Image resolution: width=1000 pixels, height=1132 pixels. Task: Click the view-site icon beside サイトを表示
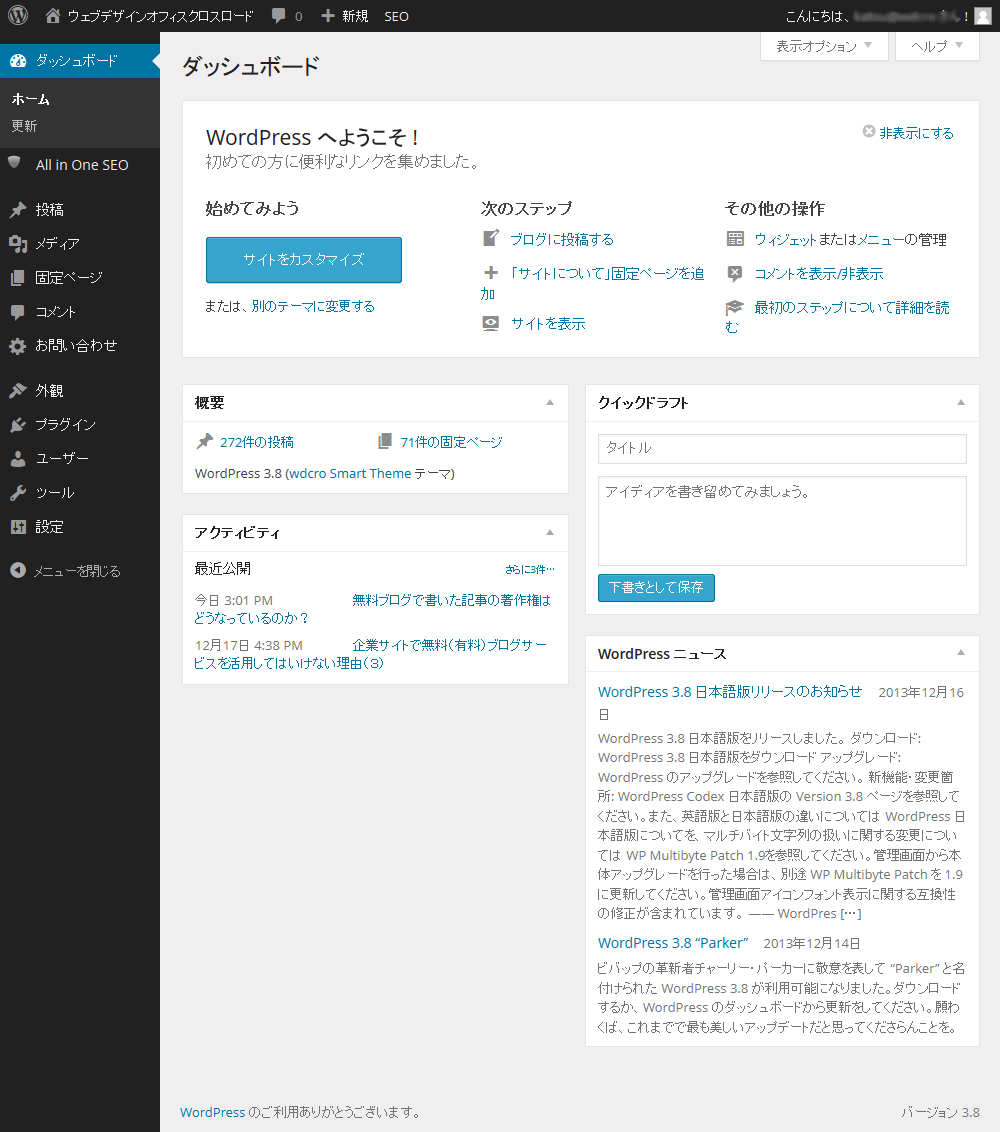pyautogui.click(x=491, y=323)
